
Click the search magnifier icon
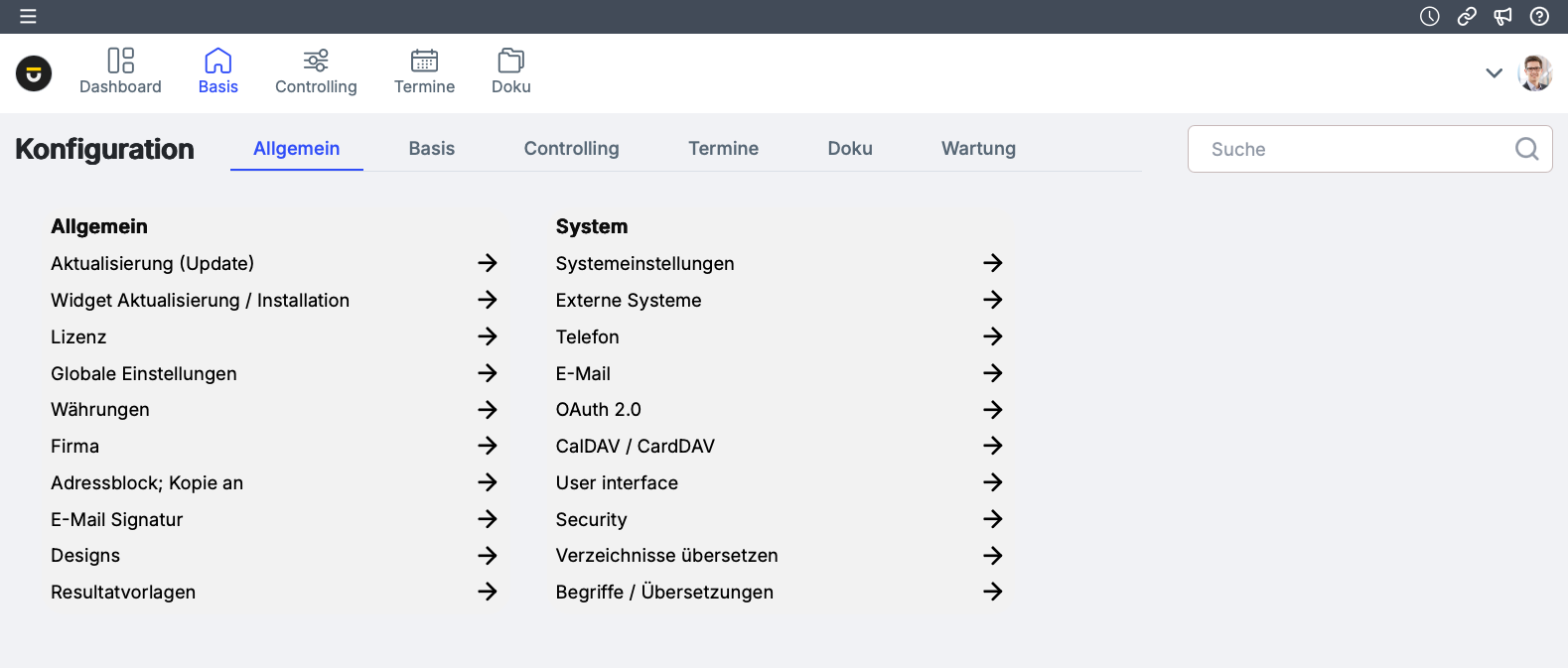click(x=1526, y=149)
